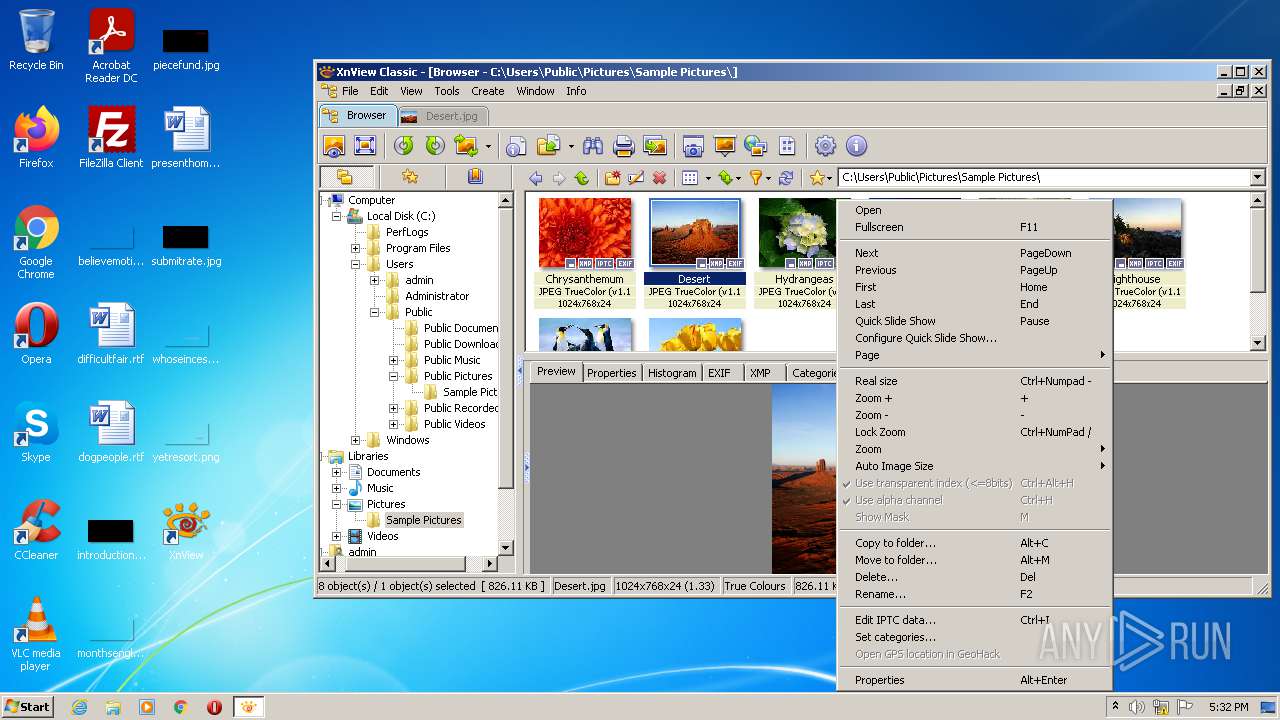Click the About info icon
This screenshot has height=720, width=1280.
point(856,146)
